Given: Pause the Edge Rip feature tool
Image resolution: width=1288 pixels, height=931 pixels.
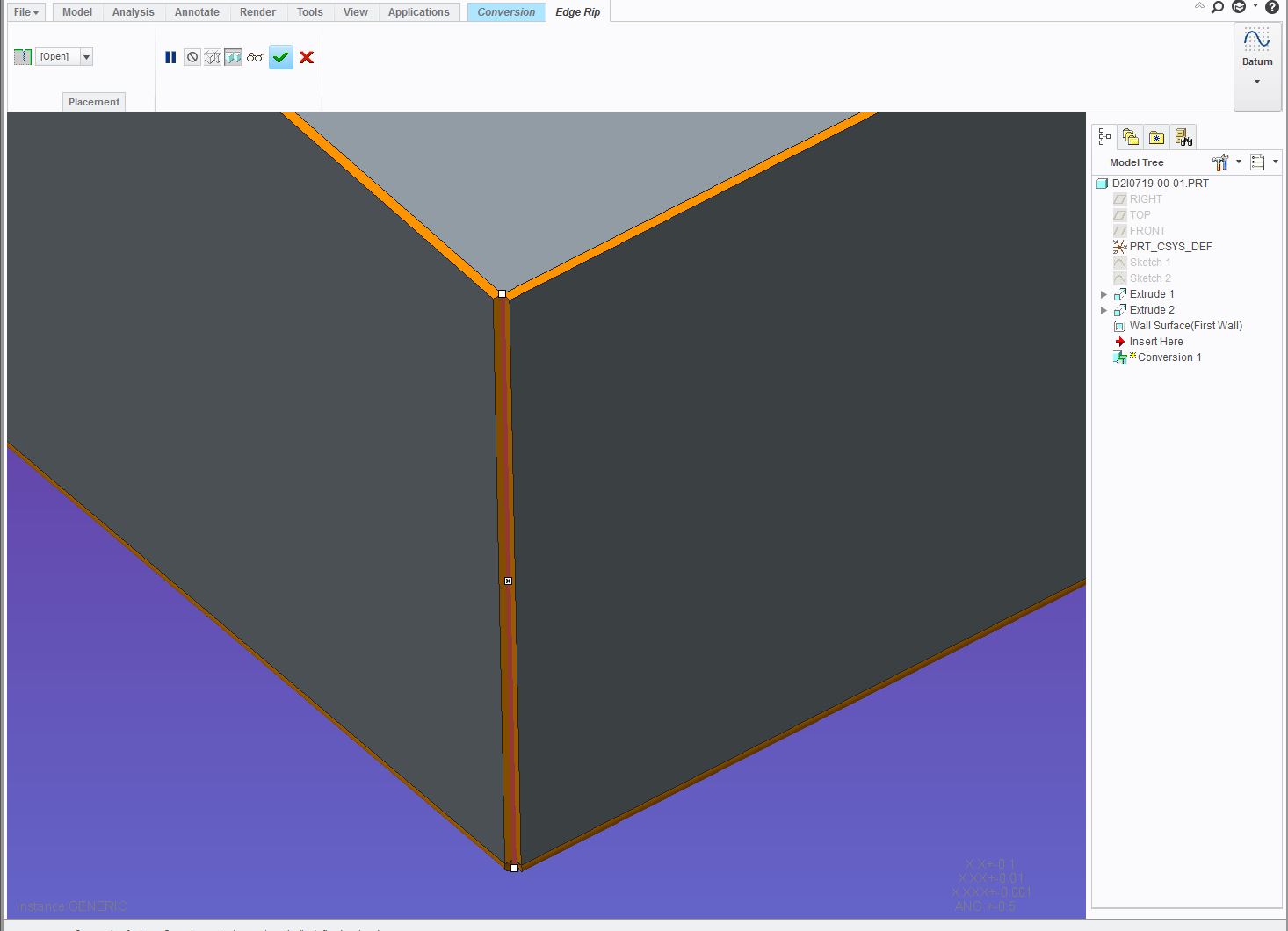Looking at the screenshot, I should [x=170, y=57].
